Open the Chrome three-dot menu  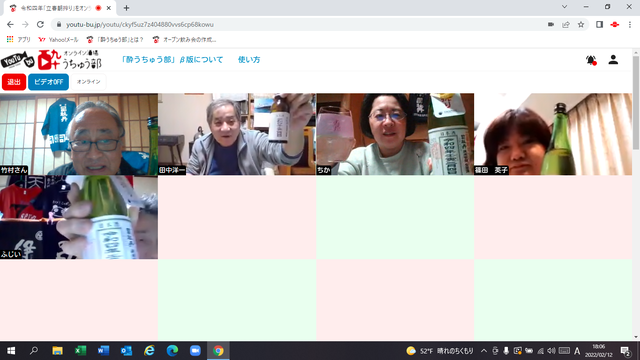[630, 24]
